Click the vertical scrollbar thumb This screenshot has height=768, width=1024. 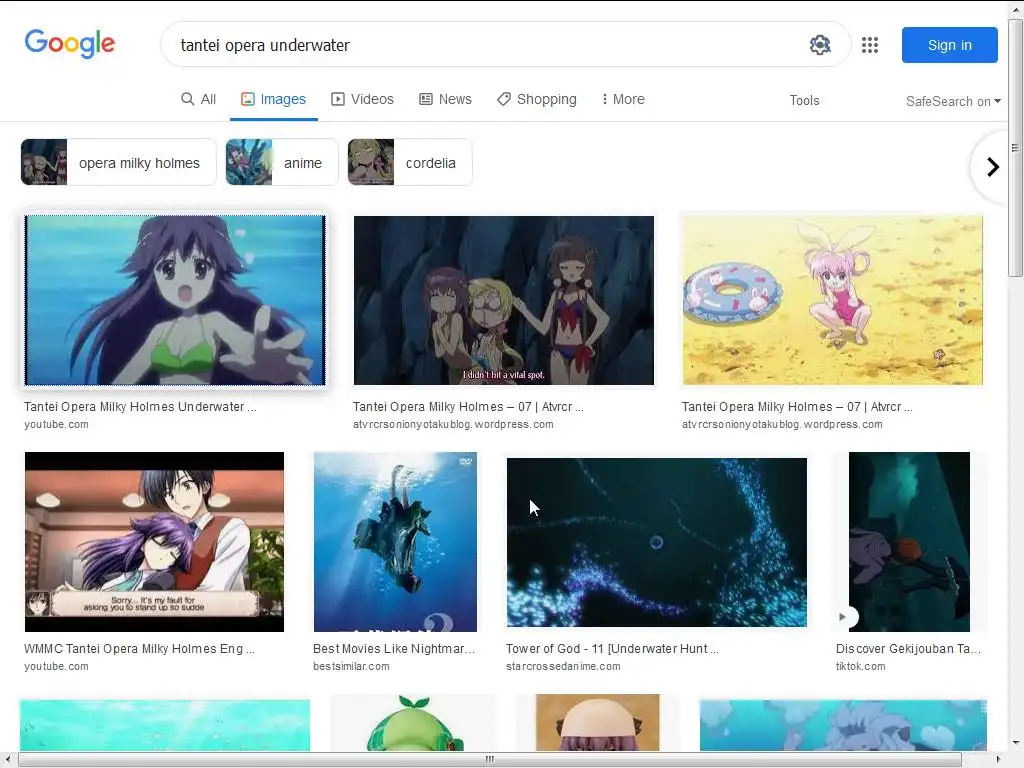coord(1015,148)
